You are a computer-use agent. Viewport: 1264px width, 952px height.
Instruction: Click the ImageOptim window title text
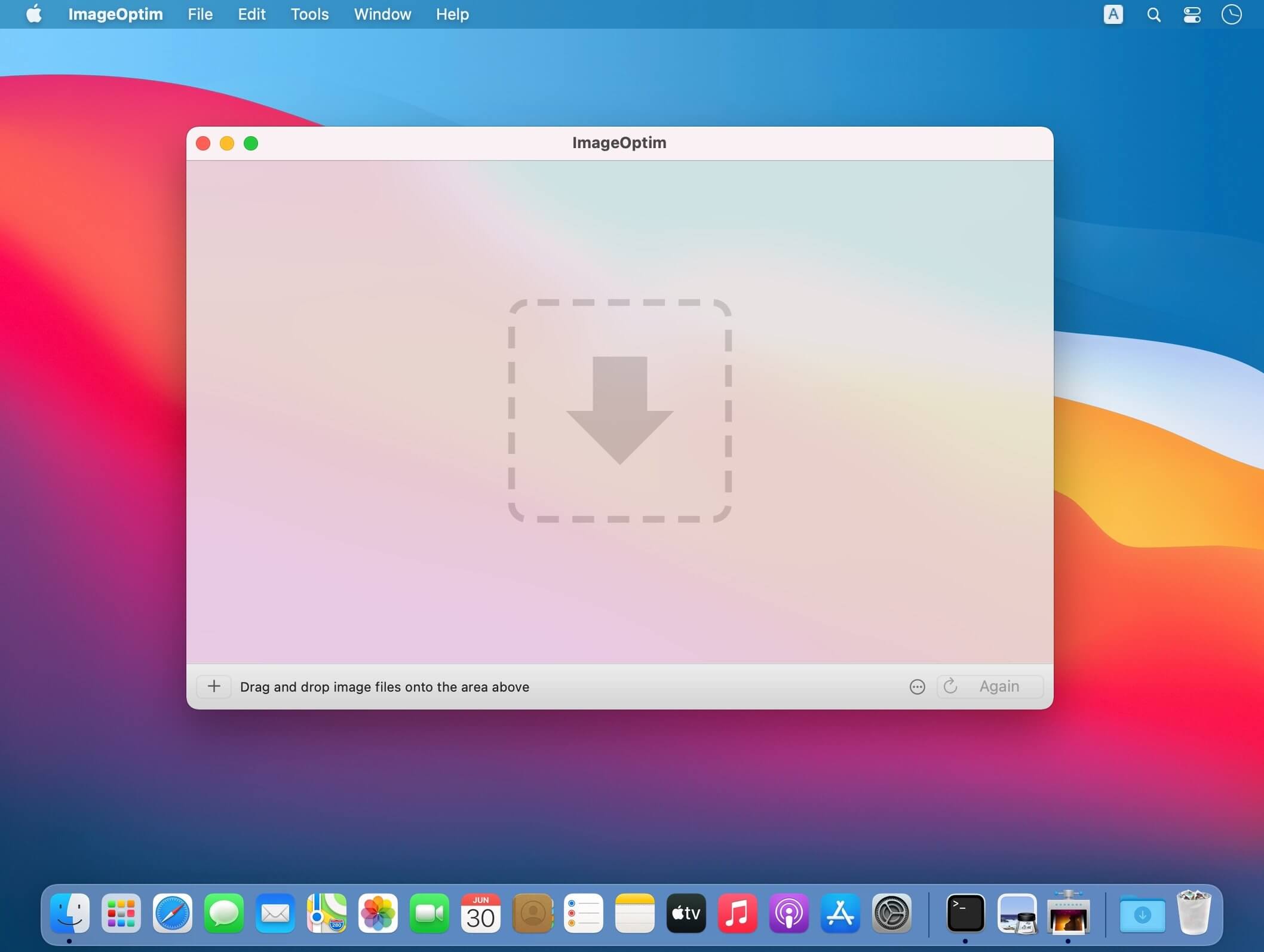619,143
